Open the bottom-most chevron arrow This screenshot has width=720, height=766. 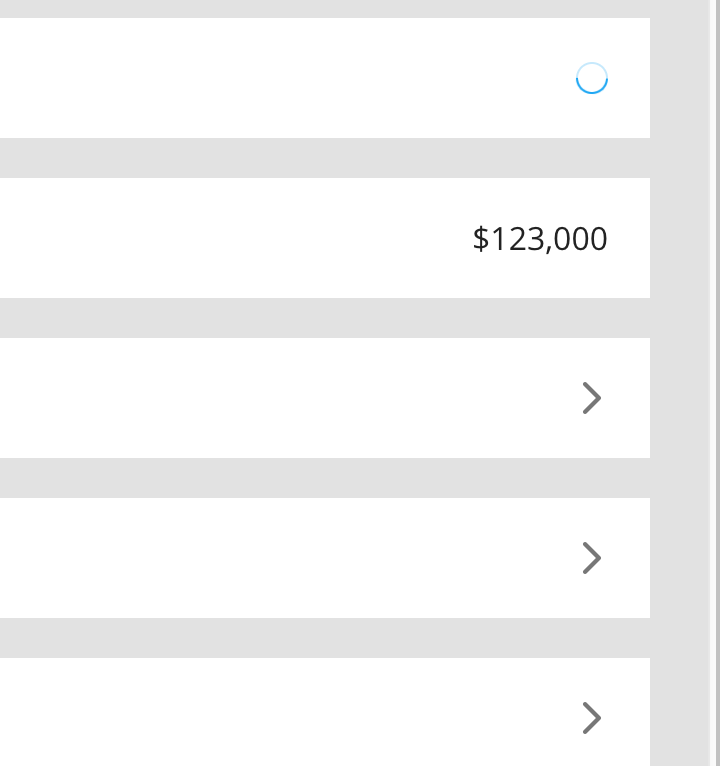pyautogui.click(x=592, y=718)
